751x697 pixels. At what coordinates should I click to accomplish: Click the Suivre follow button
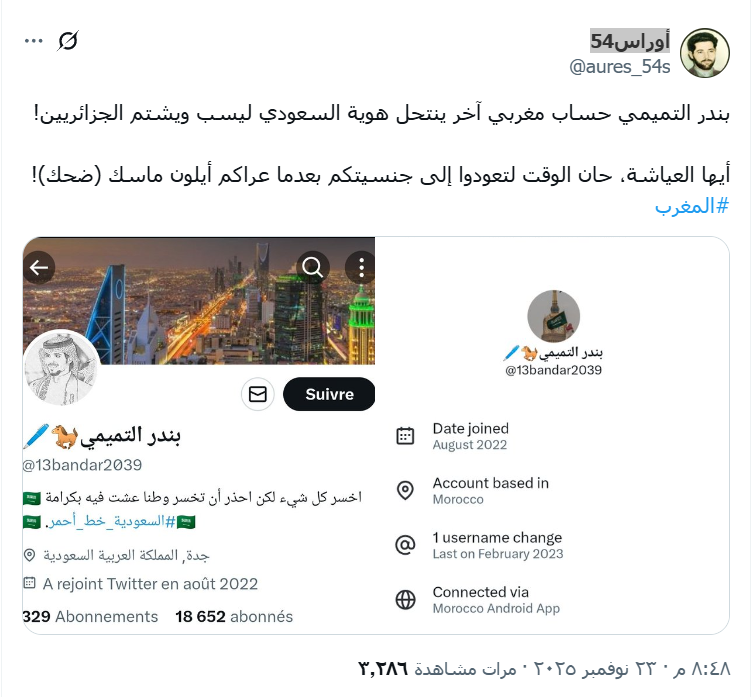coord(330,394)
